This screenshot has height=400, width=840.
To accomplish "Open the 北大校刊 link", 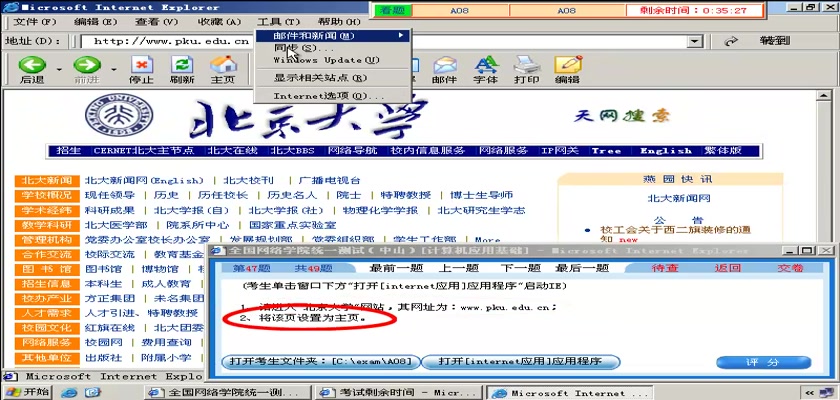I will 249,180.
